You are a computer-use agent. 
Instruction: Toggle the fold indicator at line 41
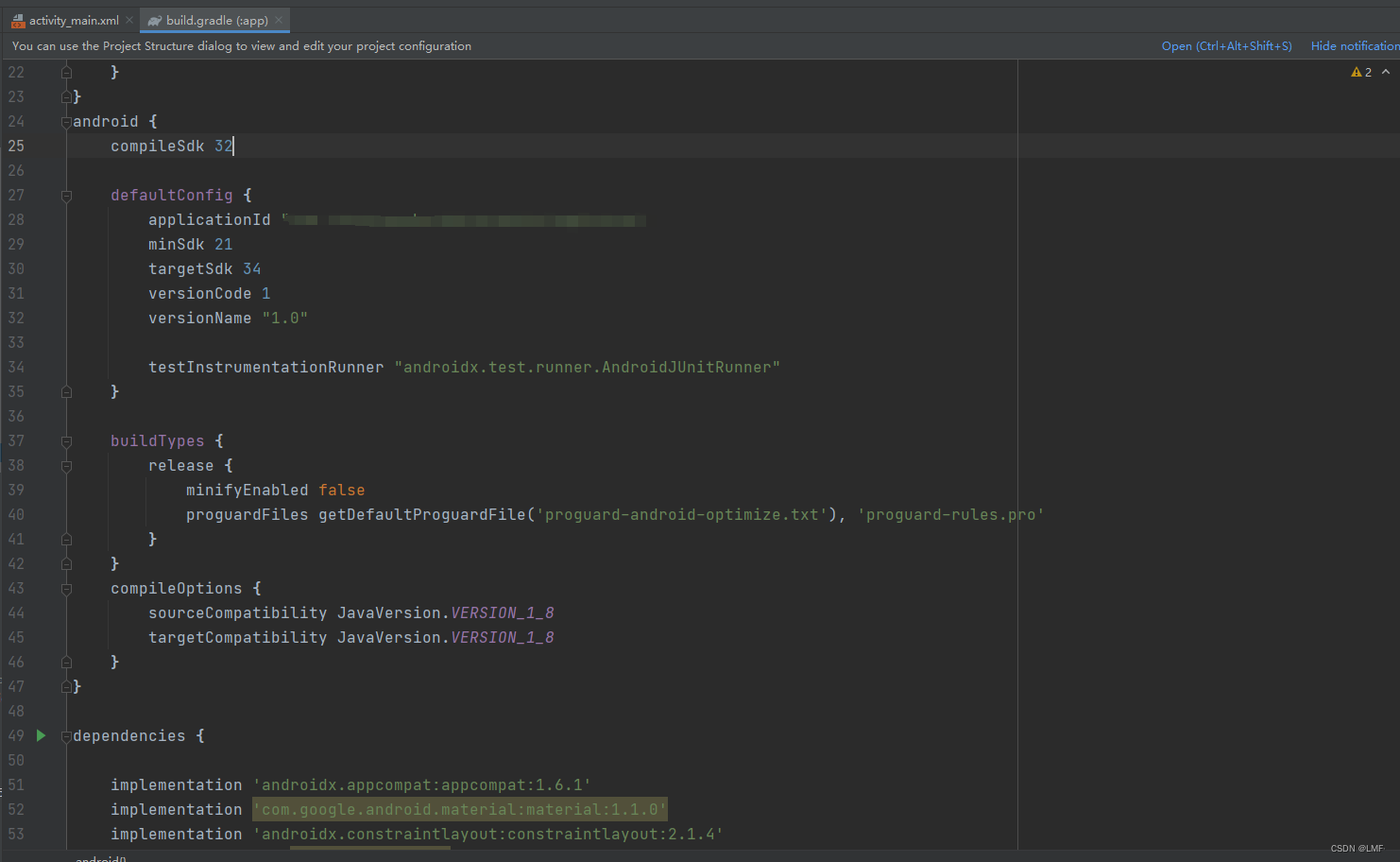[x=65, y=539]
